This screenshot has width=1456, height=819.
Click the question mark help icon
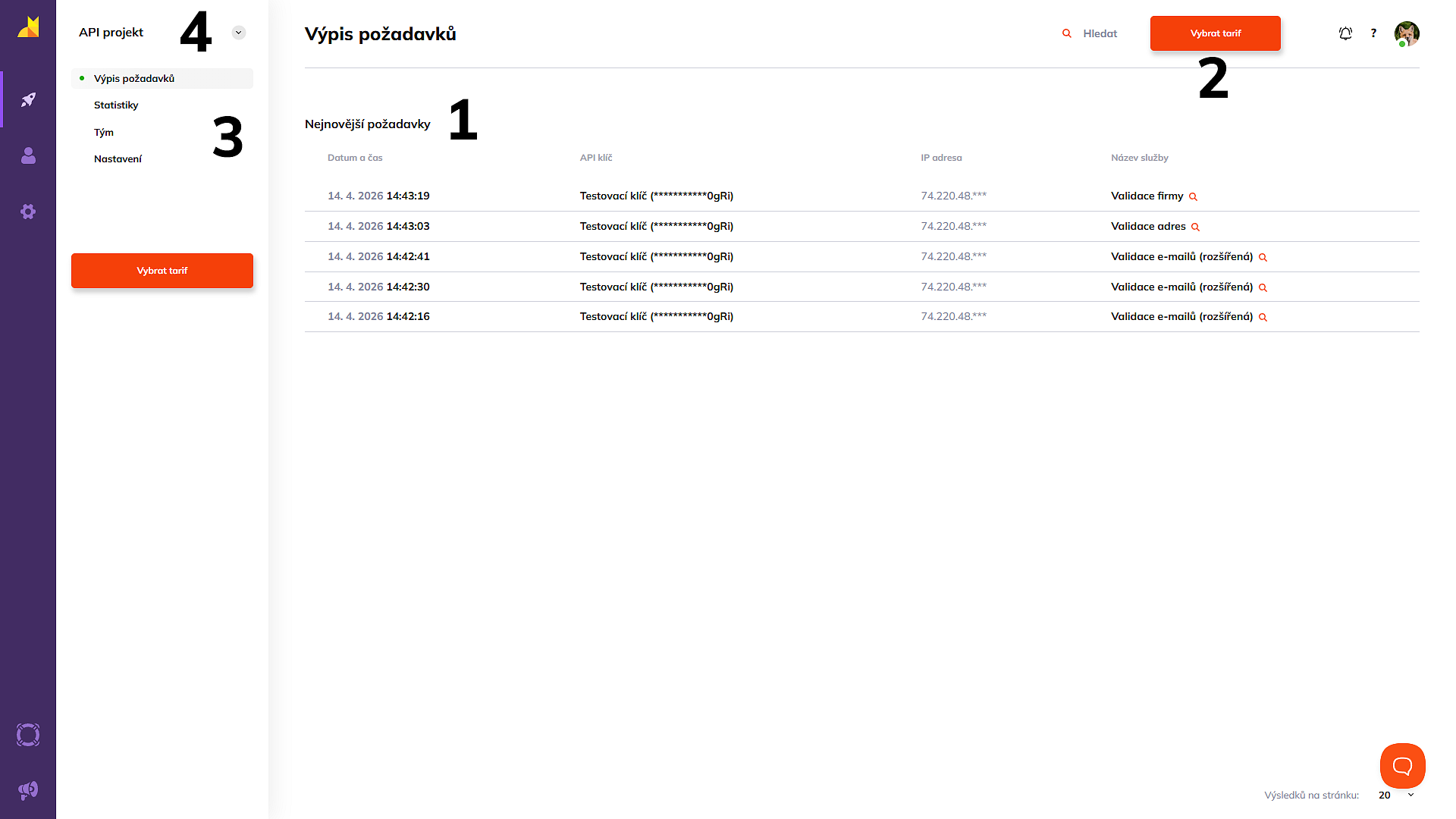[1373, 33]
